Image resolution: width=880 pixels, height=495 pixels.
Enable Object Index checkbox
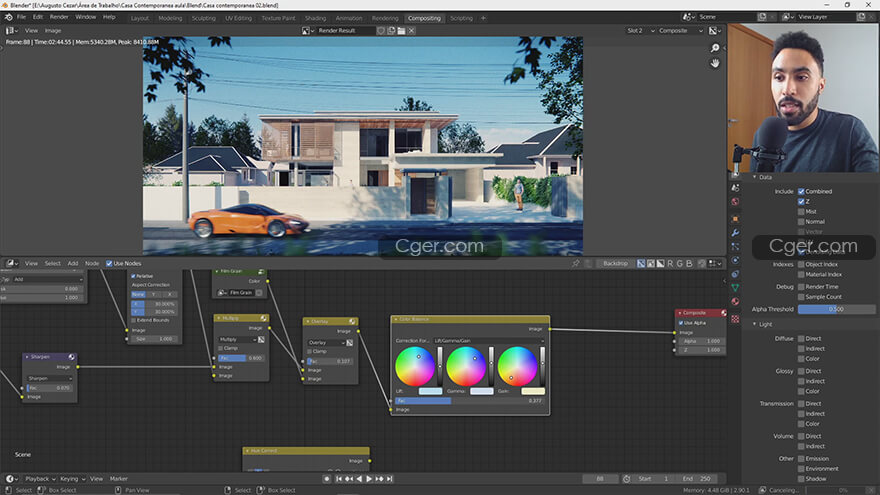tap(801, 264)
